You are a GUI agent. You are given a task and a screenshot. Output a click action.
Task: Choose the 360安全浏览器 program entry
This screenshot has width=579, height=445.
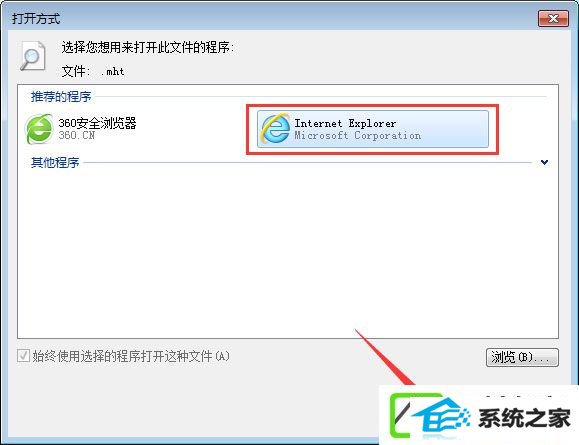[81, 129]
